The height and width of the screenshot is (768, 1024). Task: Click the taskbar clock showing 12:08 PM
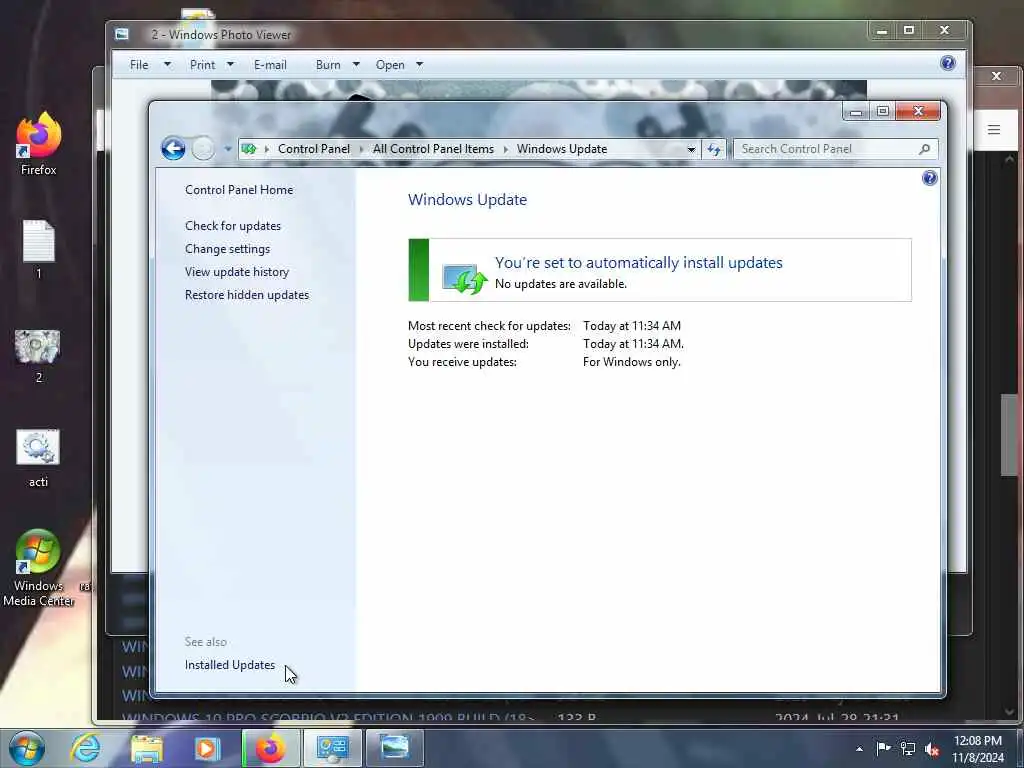tap(978, 749)
